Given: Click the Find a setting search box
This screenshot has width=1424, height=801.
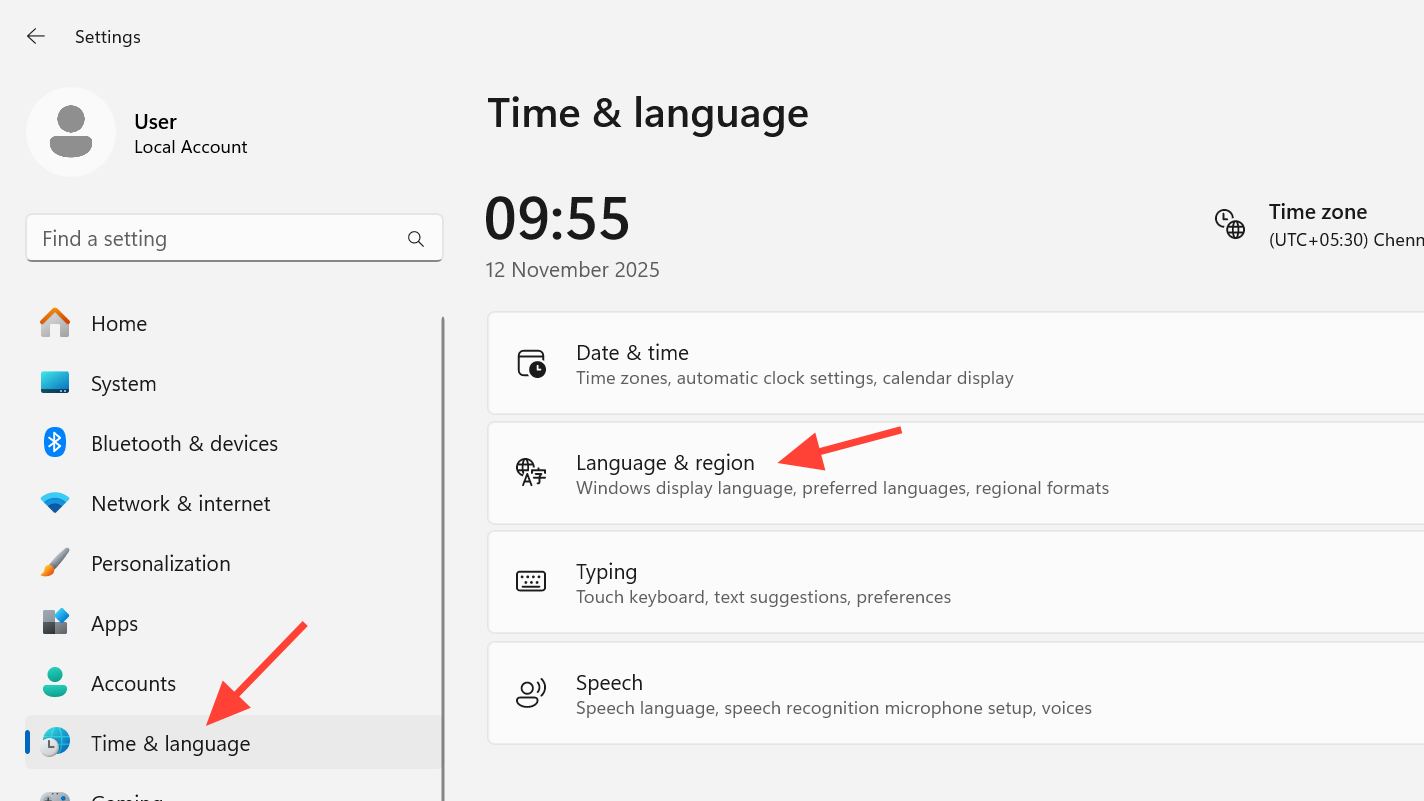Looking at the screenshot, I should [x=234, y=238].
